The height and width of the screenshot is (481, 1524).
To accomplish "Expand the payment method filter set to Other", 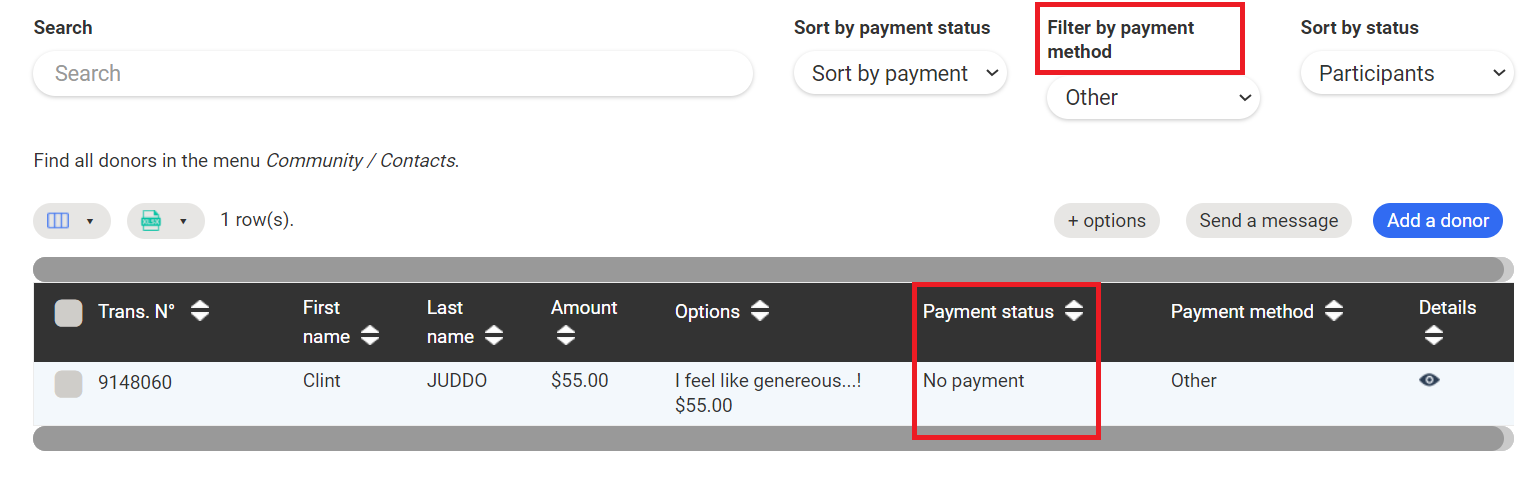I will coord(1153,98).
